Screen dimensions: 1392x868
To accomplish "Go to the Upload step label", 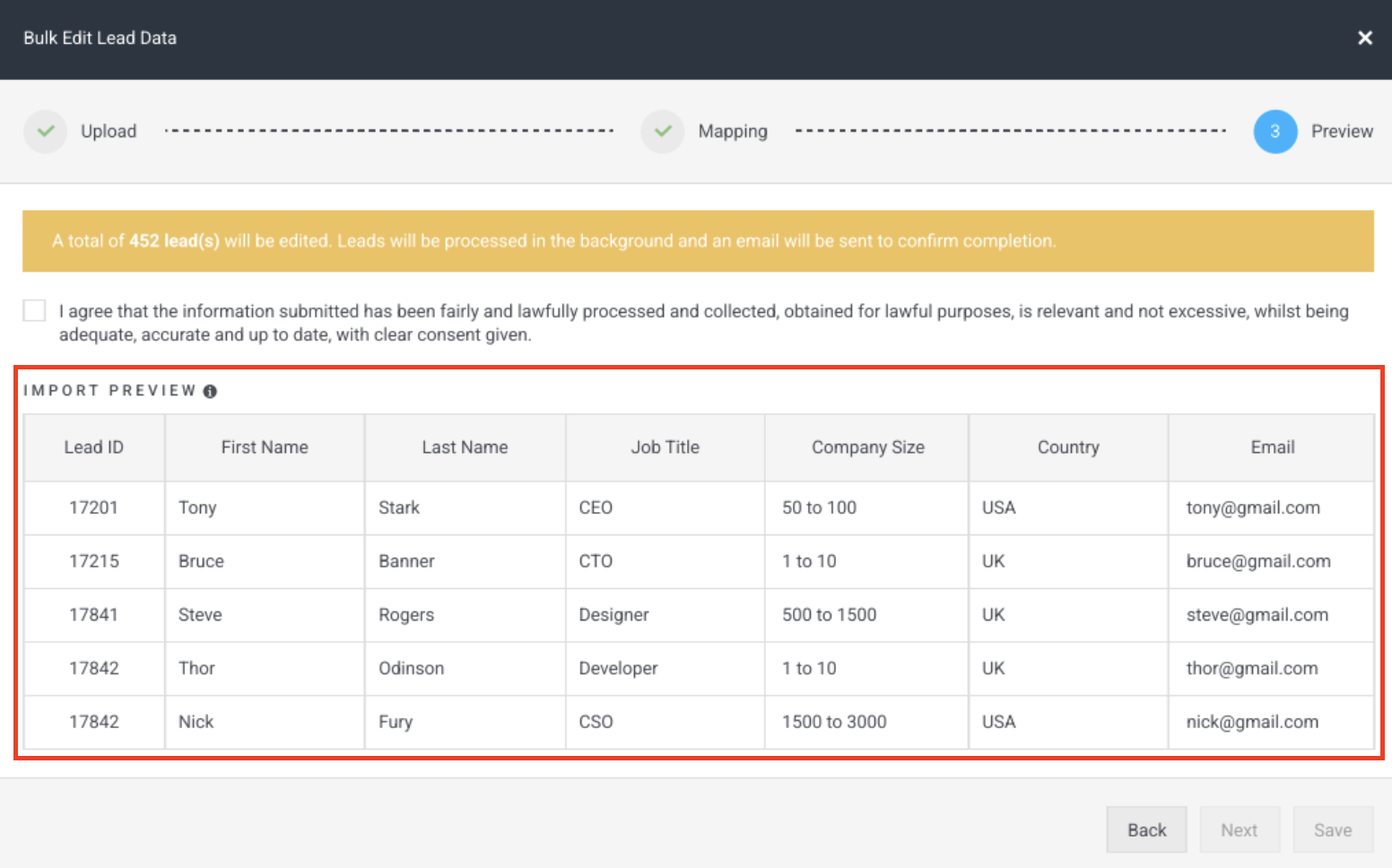I will coord(109,131).
